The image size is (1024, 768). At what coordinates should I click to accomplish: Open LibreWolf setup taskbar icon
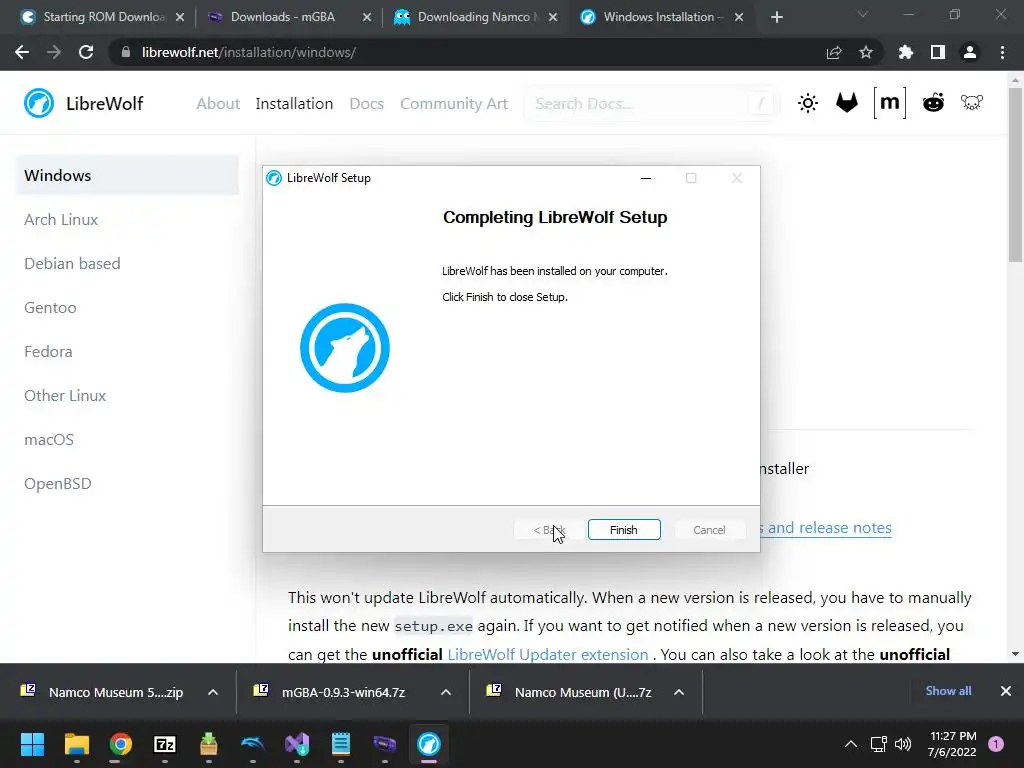[429, 744]
